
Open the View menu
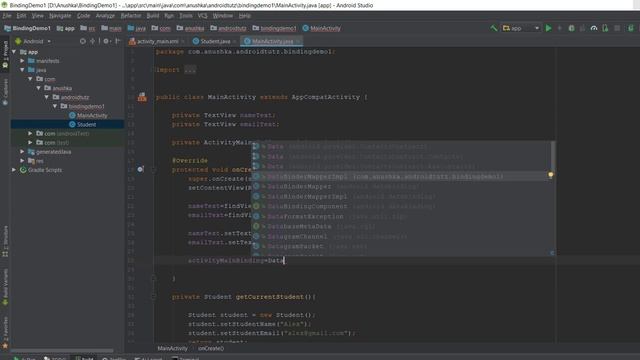point(38,16)
